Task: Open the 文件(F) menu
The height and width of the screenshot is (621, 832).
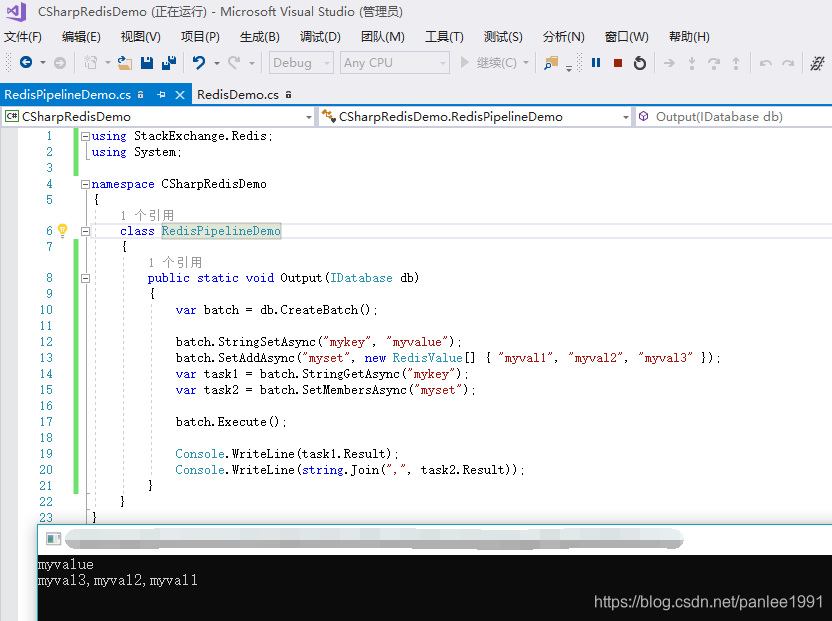Action: tap(23, 37)
